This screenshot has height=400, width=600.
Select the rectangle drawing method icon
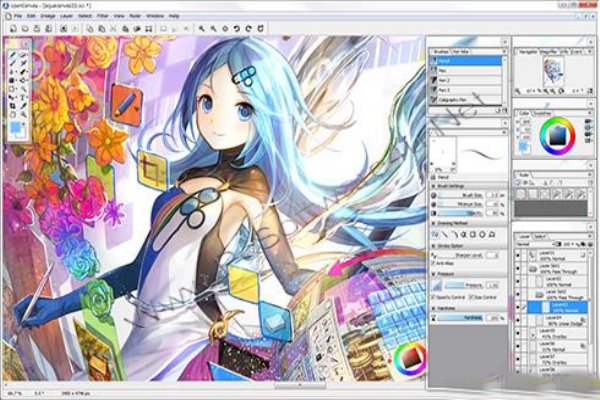click(x=473, y=234)
